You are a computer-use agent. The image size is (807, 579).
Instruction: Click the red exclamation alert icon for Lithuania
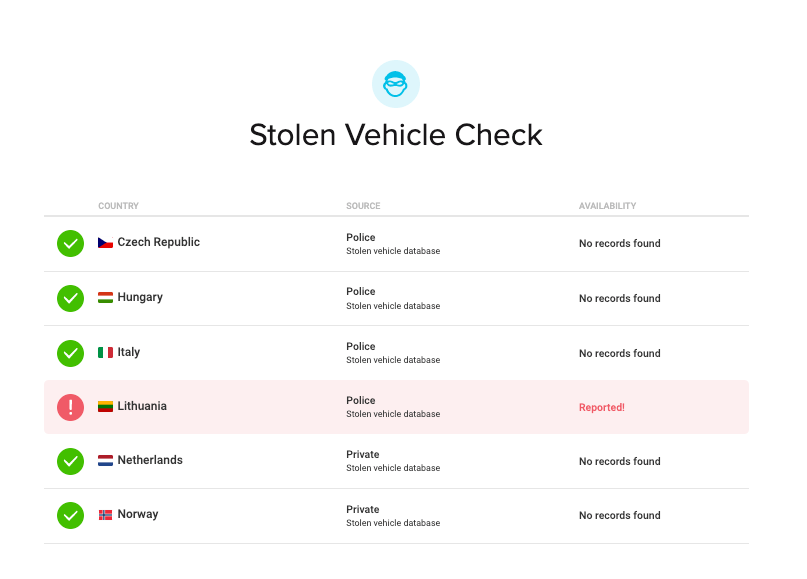tap(70, 407)
